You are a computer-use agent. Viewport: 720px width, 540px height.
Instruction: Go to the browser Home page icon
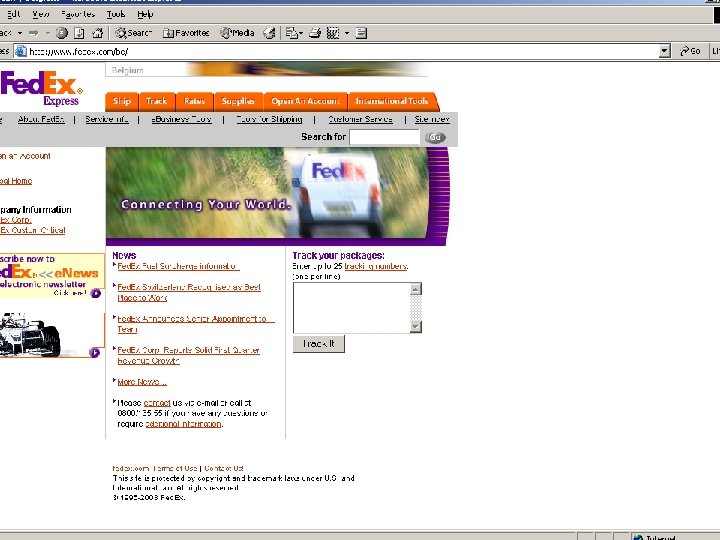click(97, 33)
